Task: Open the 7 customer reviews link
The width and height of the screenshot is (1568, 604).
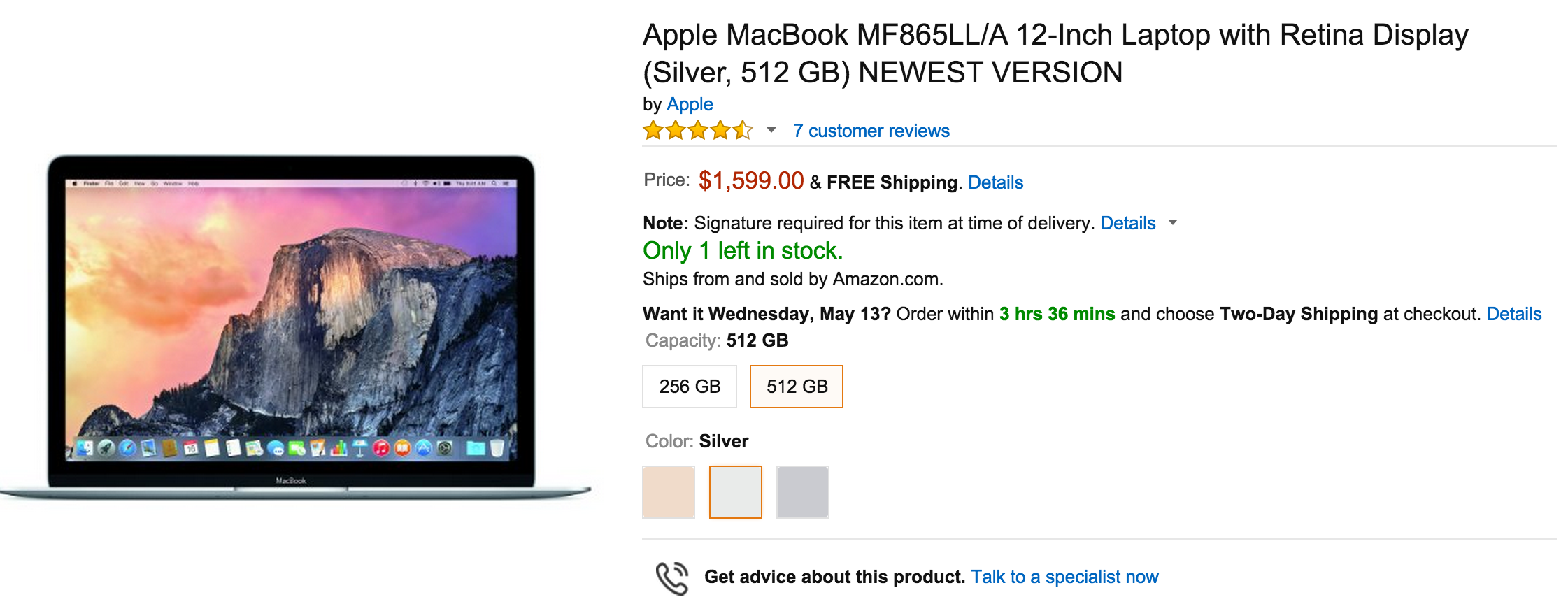Action: 871,131
